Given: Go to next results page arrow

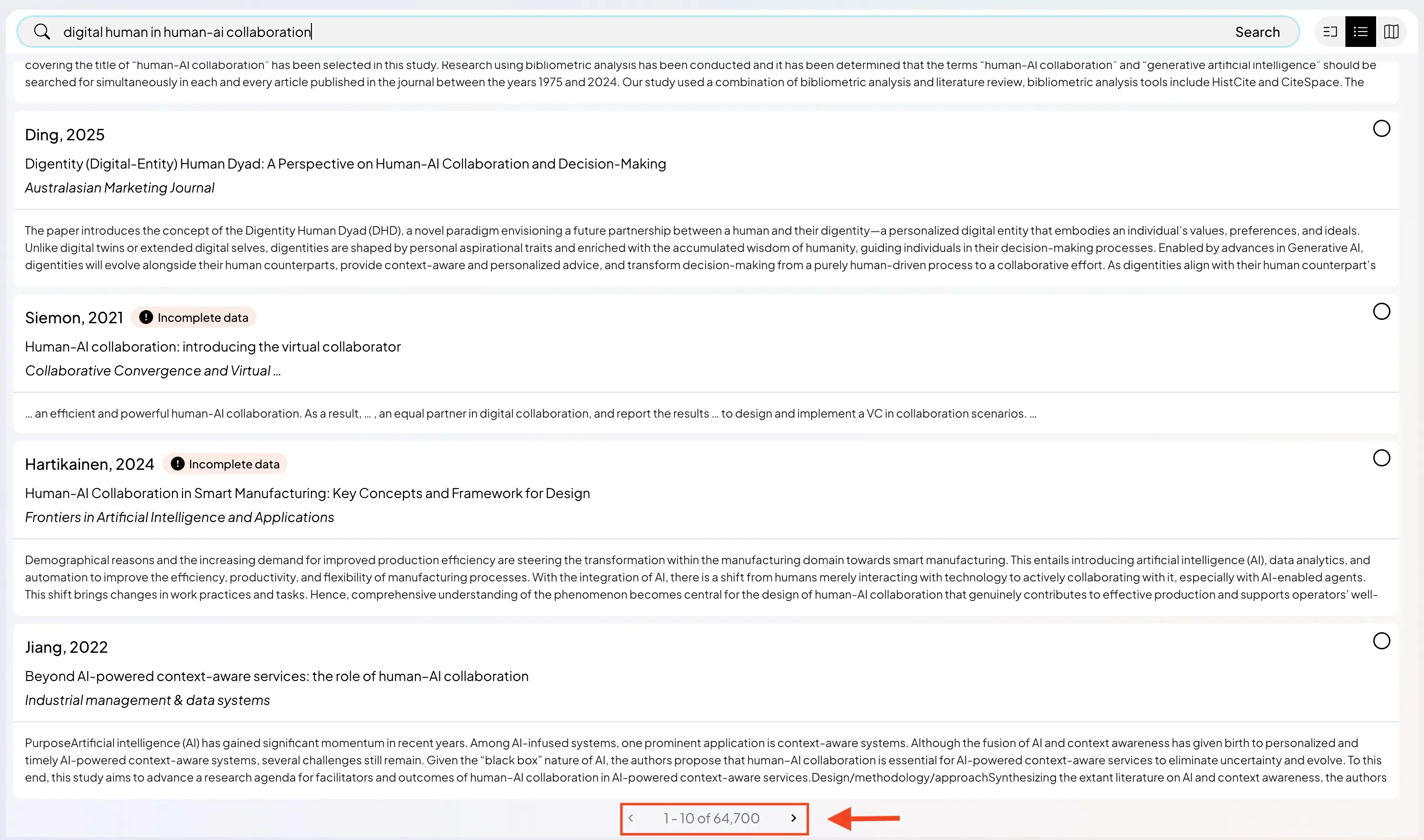Looking at the screenshot, I should 793,818.
